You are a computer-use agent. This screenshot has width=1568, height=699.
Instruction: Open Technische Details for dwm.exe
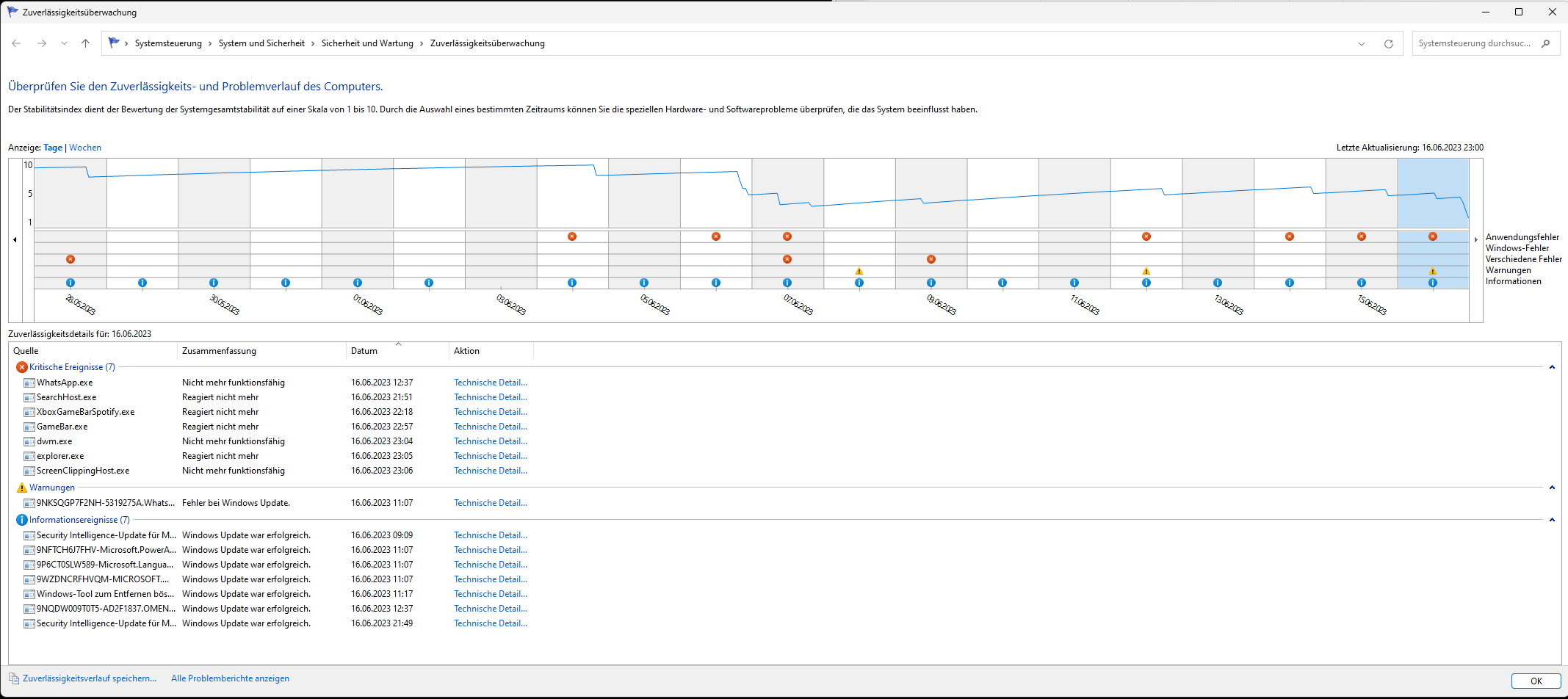[x=491, y=441]
